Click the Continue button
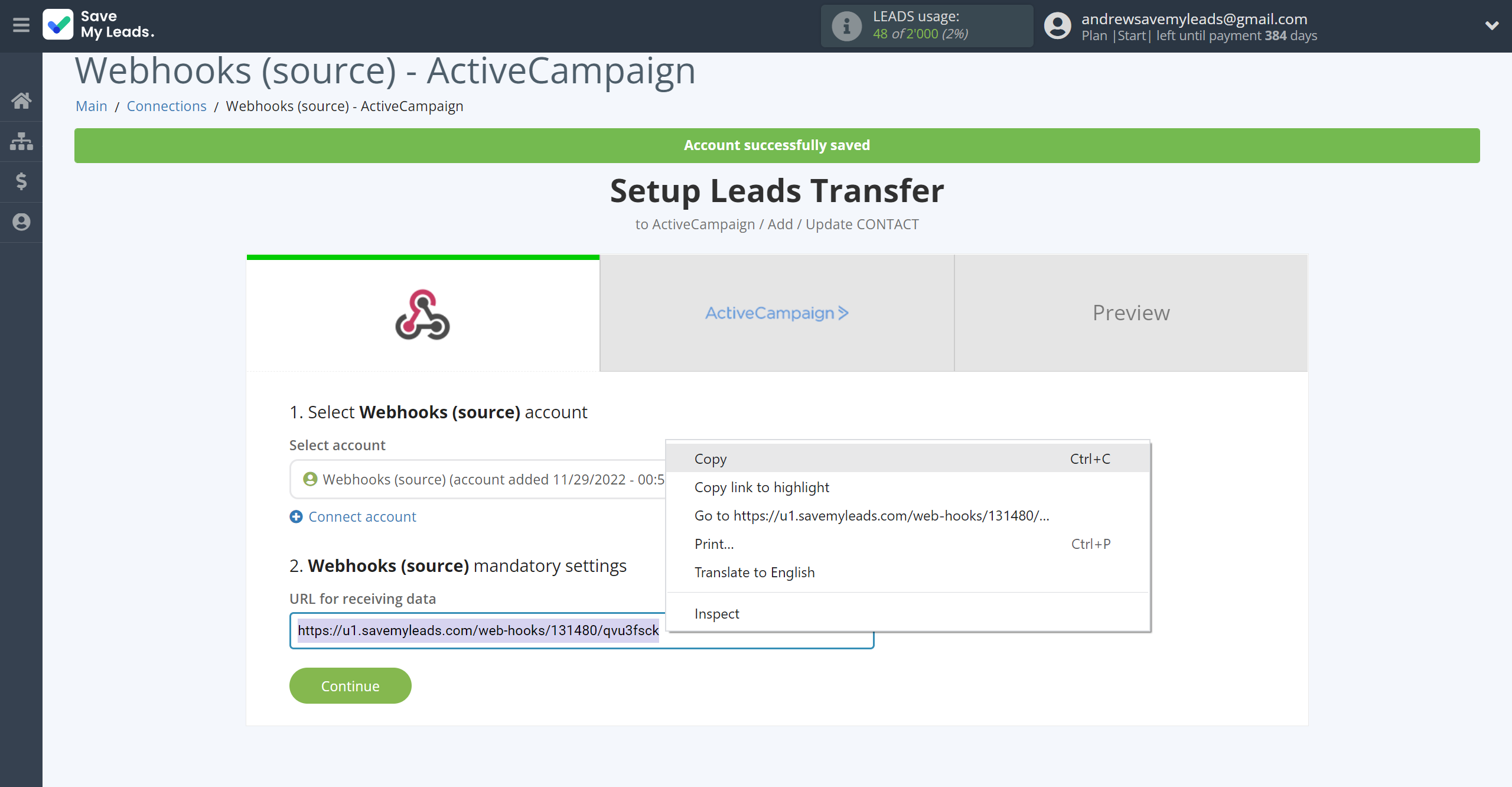The height and width of the screenshot is (787, 1512). pyautogui.click(x=350, y=685)
